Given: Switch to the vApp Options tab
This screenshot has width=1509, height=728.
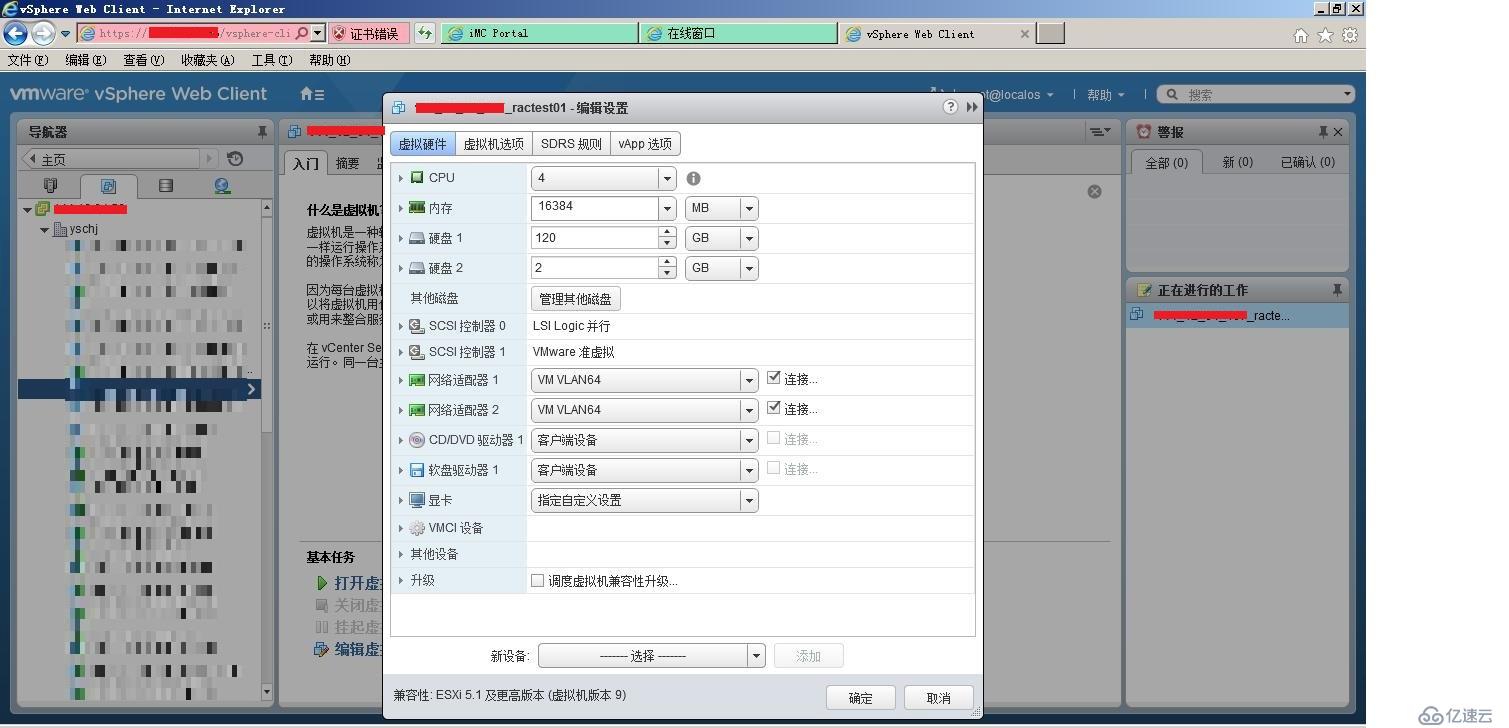Looking at the screenshot, I should click(x=645, y=144).
